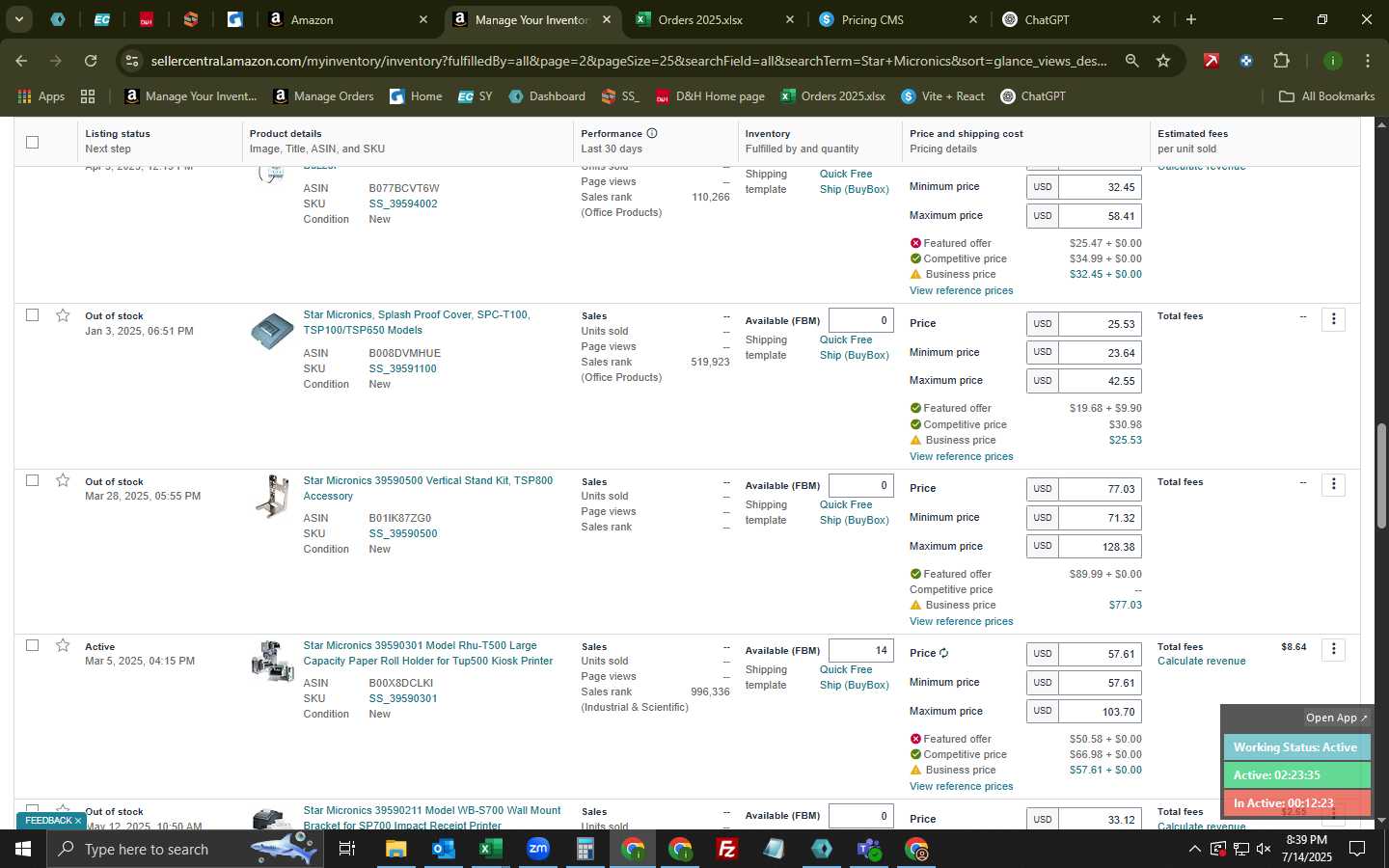Favorite the Vertical Stand Kit listing star
Screen dimensions: 1389x868
tap(63, 480)
